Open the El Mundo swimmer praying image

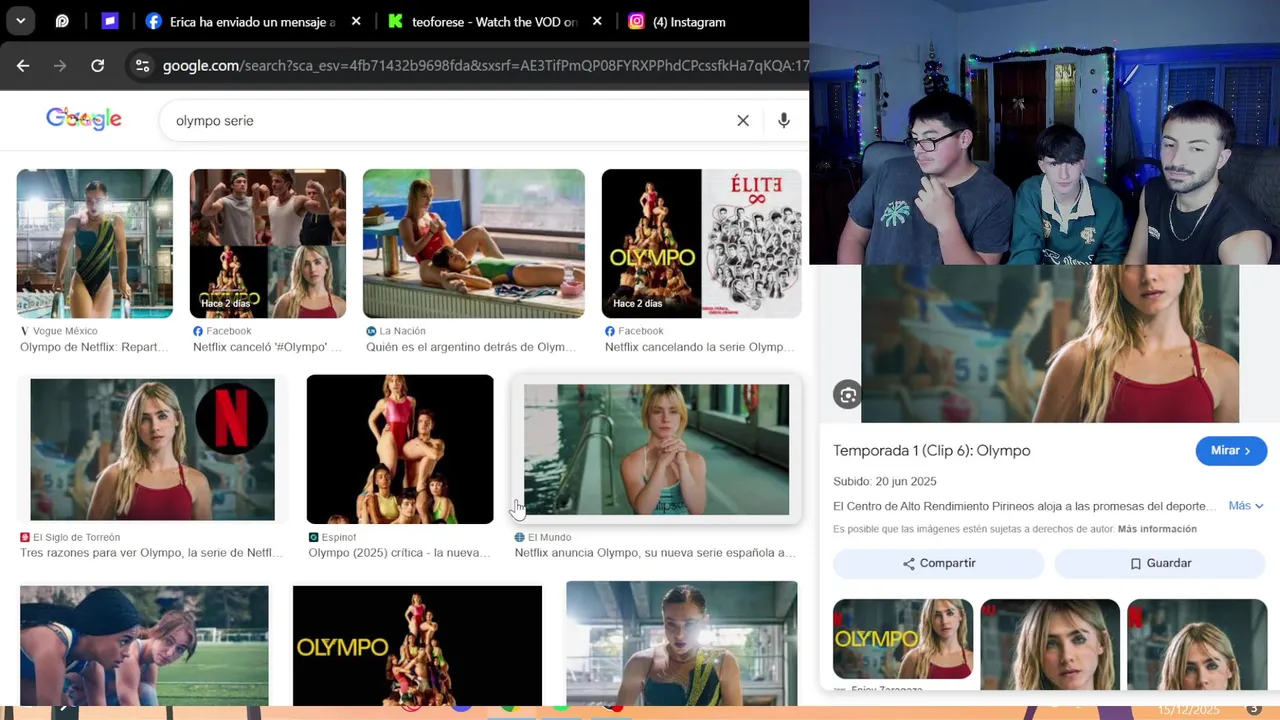point(656,449)
